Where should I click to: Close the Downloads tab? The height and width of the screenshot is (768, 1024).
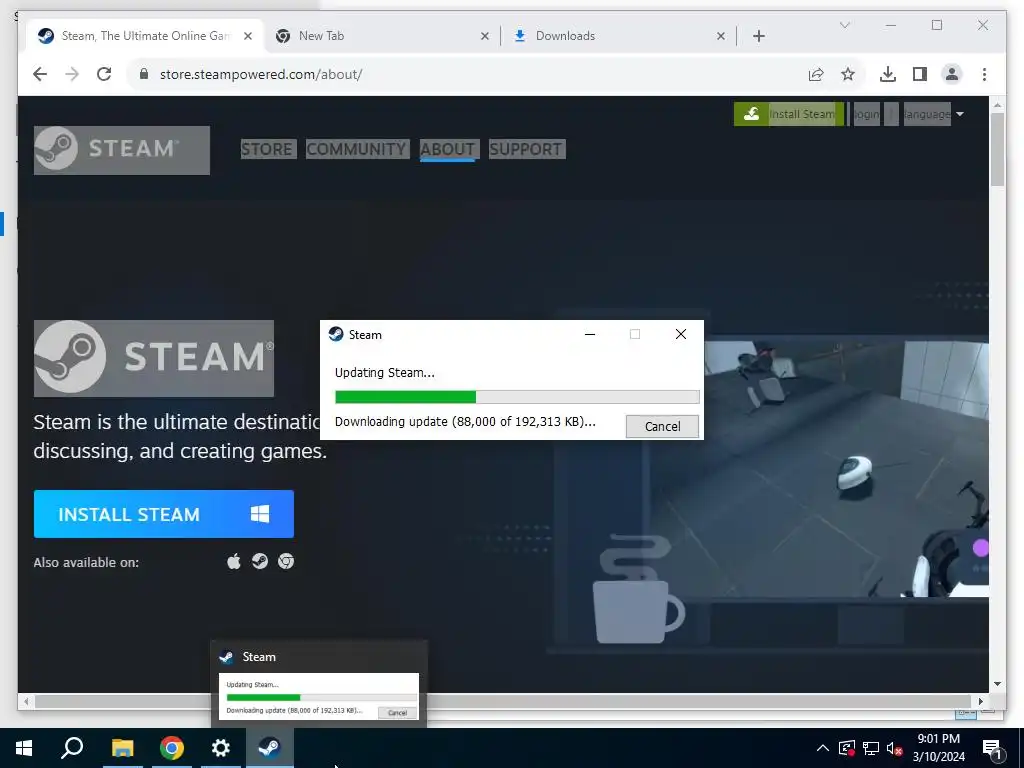721,36
